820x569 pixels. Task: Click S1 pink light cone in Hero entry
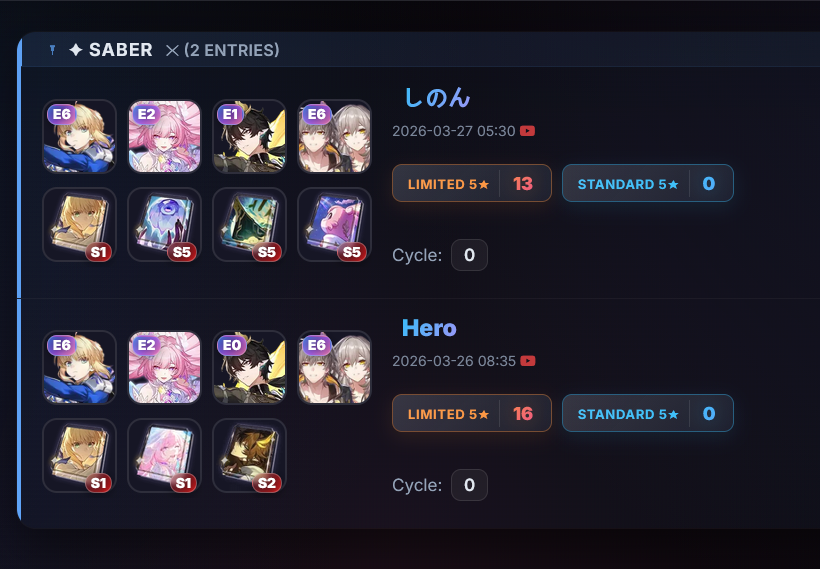(x=164, y=456)
